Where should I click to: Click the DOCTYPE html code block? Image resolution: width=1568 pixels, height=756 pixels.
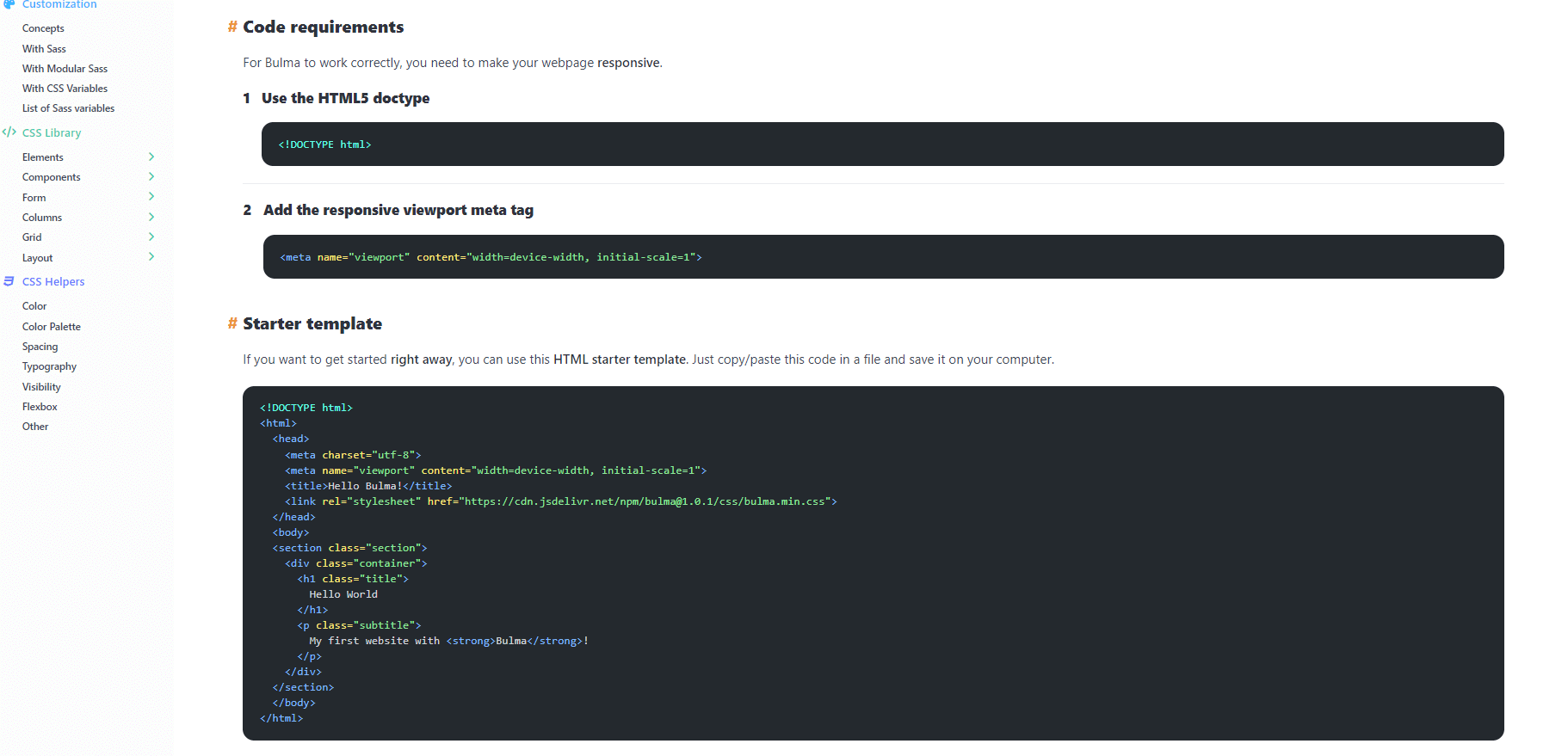(x=882, y=144)
